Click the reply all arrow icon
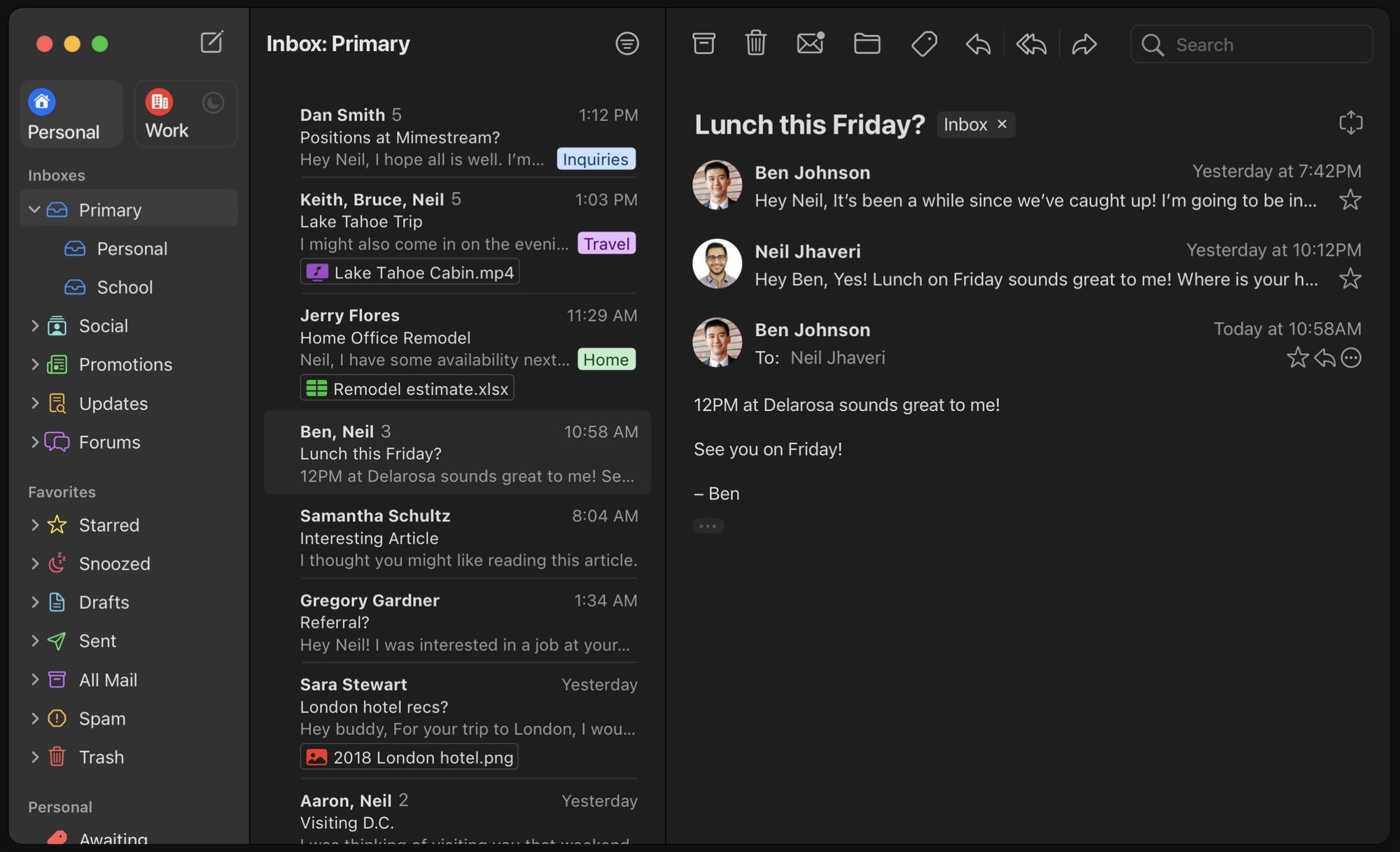Image resolution: width=1400 pixels, height=852 pixels. [x=1031, y=45]
